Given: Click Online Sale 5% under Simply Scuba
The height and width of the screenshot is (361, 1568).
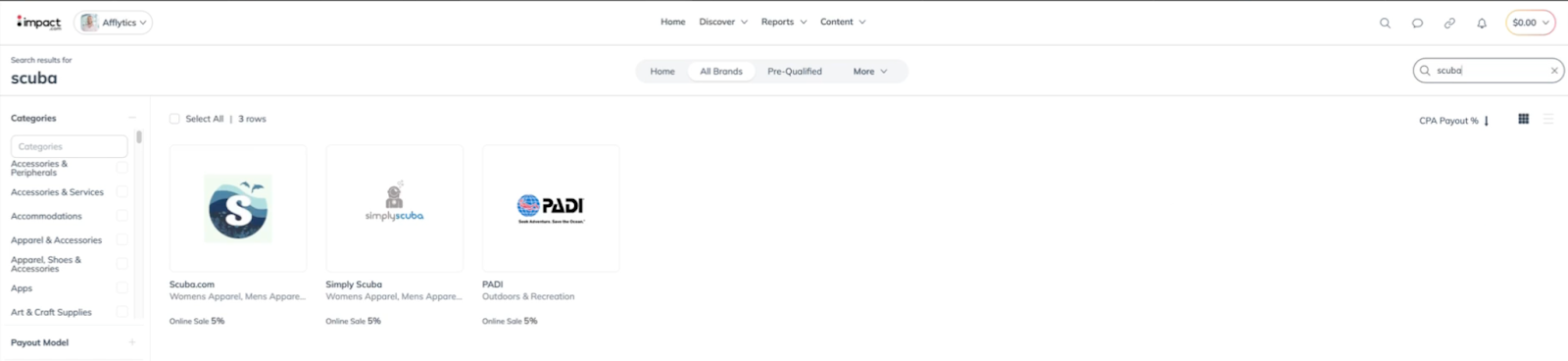Looking at the screenshot, I should tap(354, 321).
